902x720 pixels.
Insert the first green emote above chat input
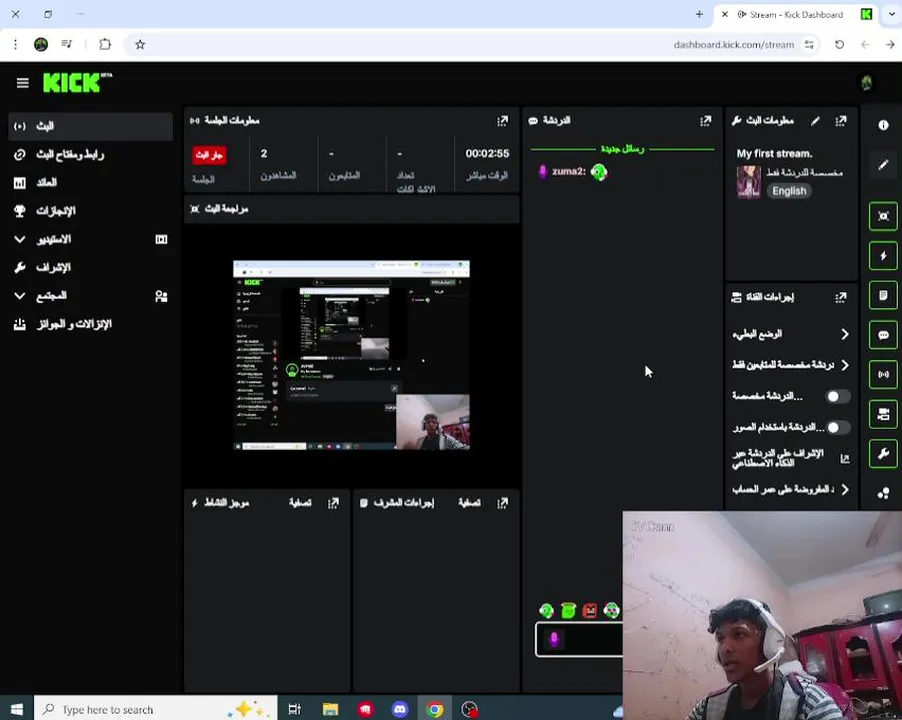tap(546, 610)
